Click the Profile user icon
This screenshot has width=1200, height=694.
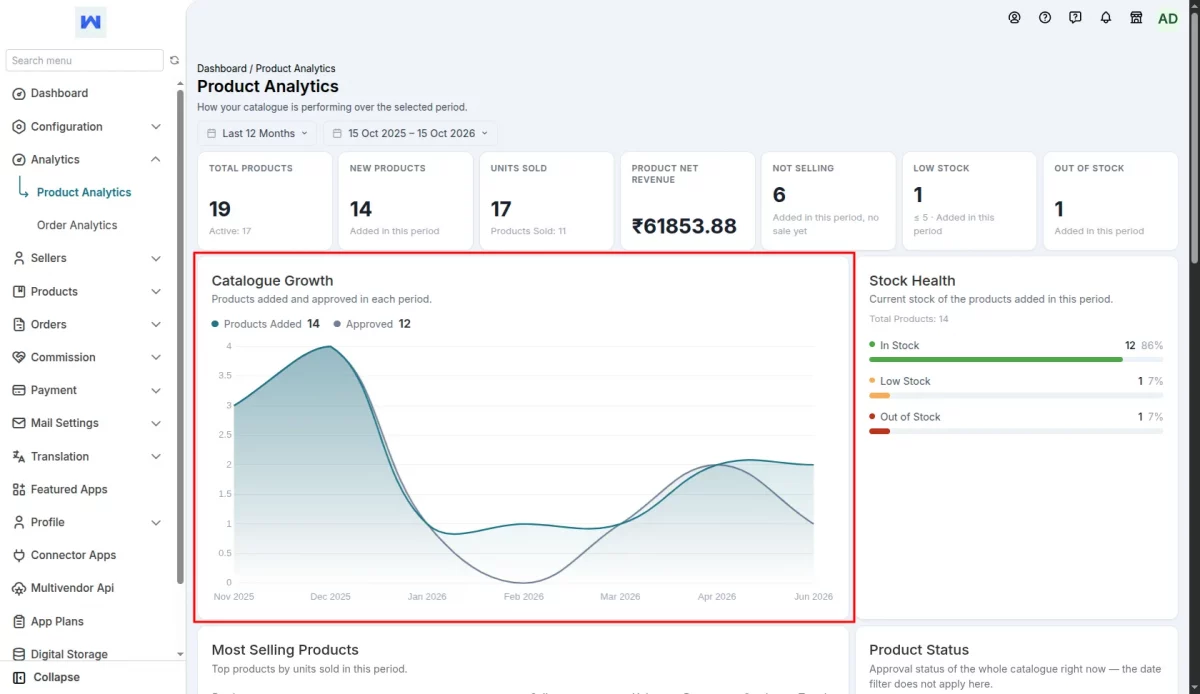coord(19,522)
